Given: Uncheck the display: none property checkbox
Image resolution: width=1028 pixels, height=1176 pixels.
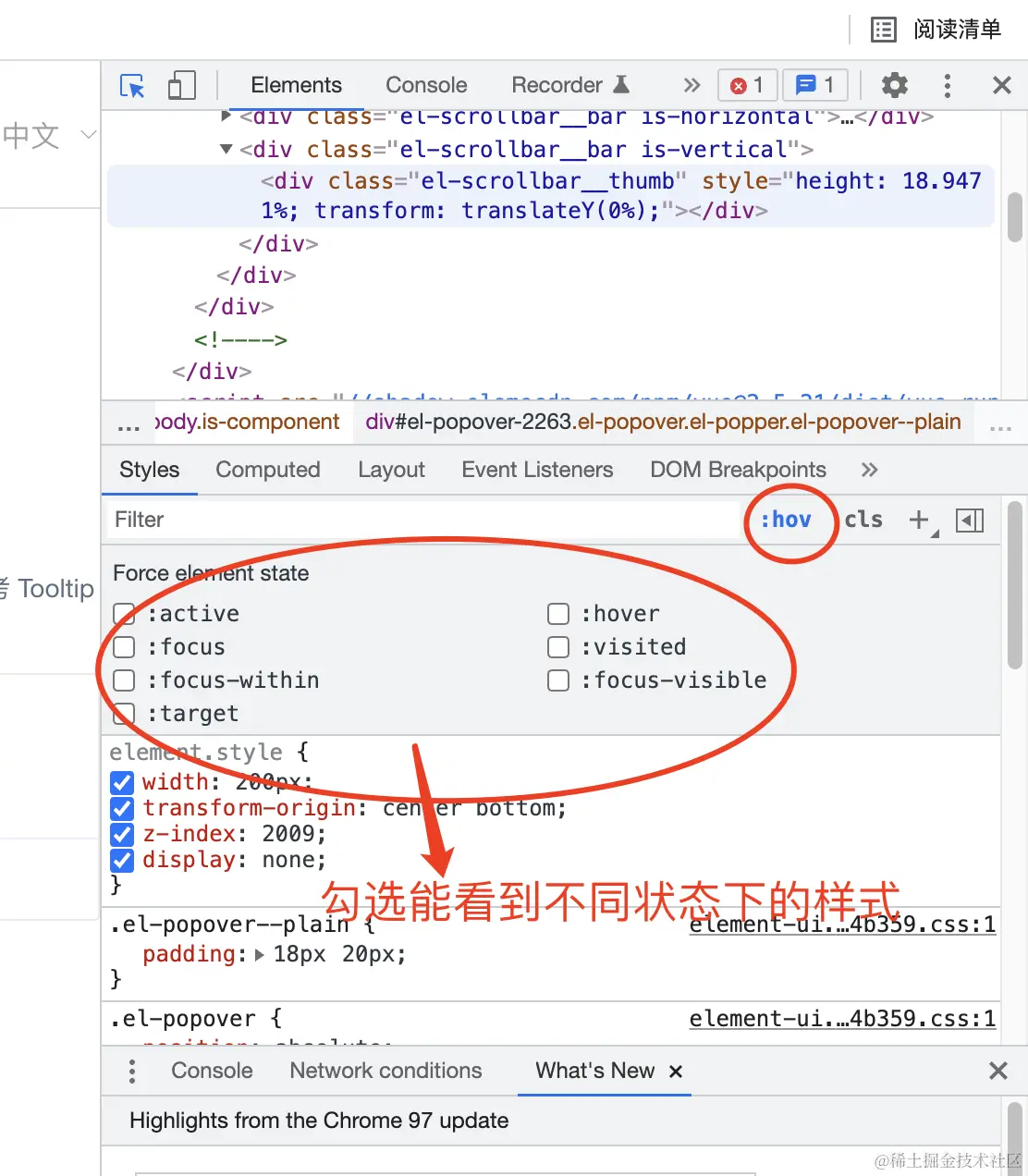Looking at the screenshot, I should [x=122, y=861].
